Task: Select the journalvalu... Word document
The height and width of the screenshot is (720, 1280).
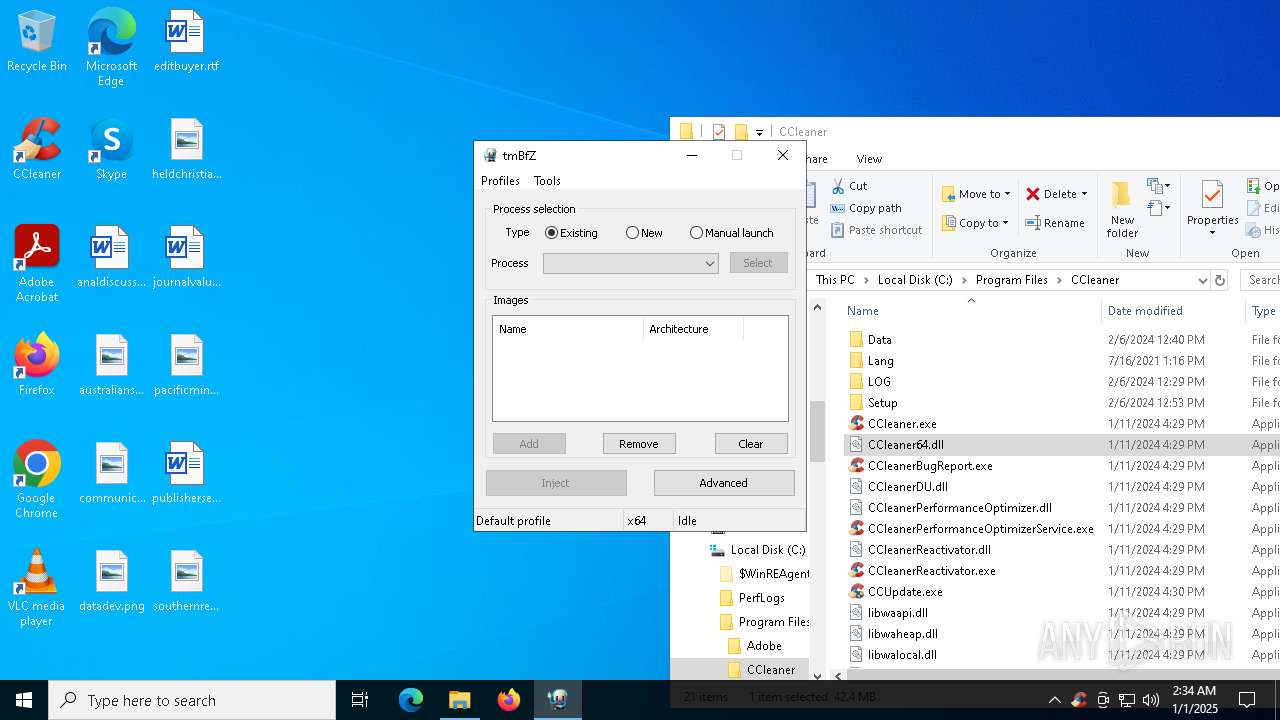Action: (x=186, y=258)
